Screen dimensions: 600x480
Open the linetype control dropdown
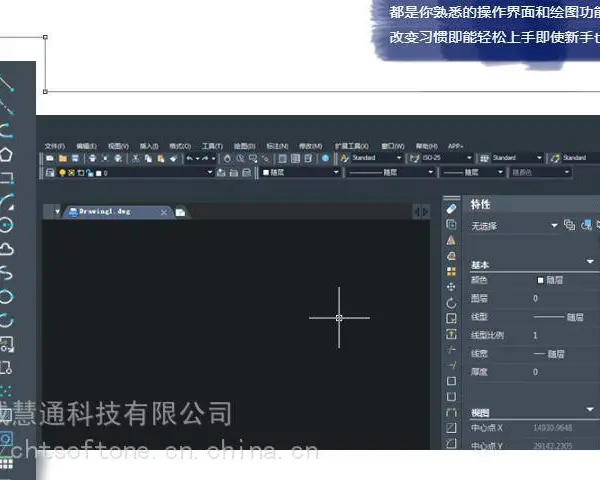tap(390, 172)
